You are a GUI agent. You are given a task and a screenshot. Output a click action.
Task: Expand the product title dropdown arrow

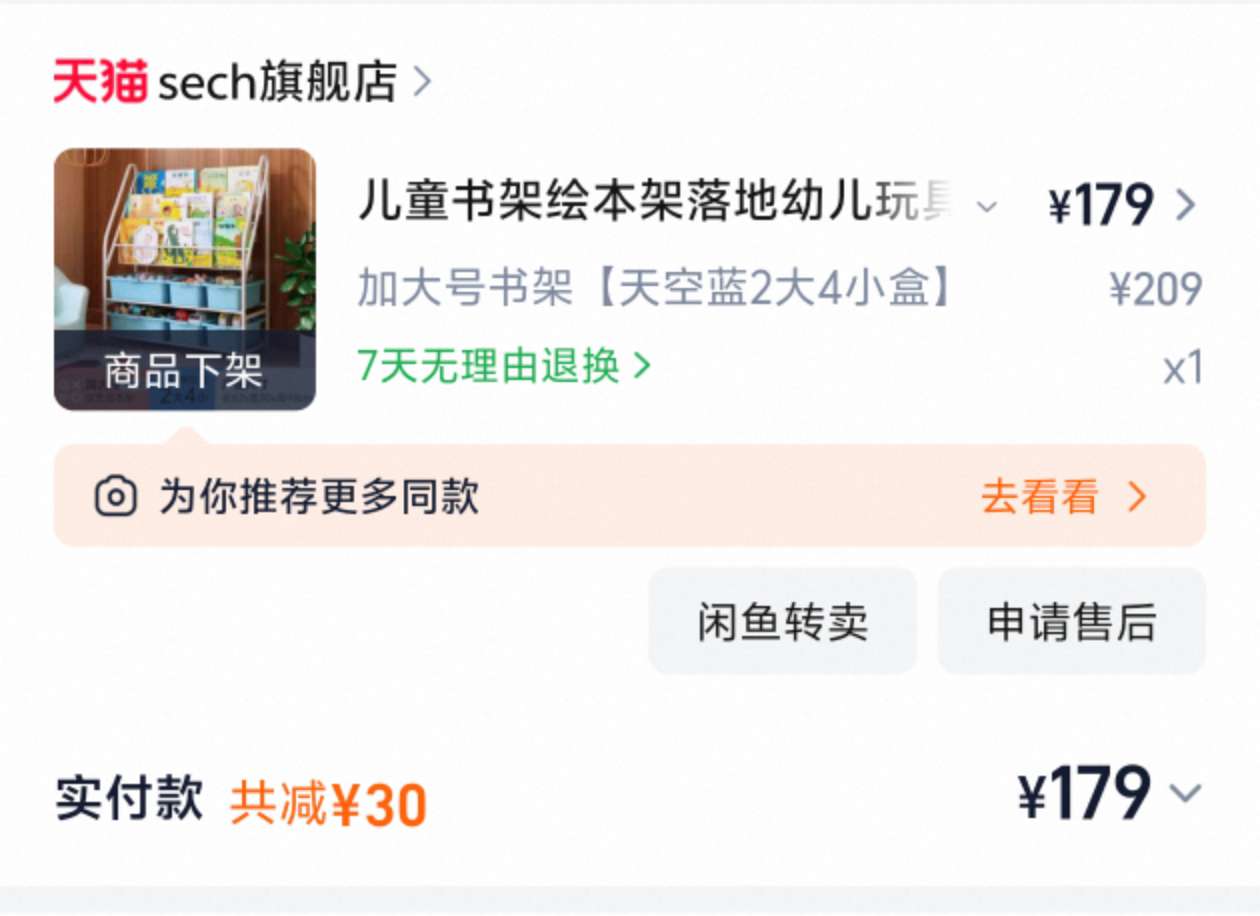click(986, 207)
